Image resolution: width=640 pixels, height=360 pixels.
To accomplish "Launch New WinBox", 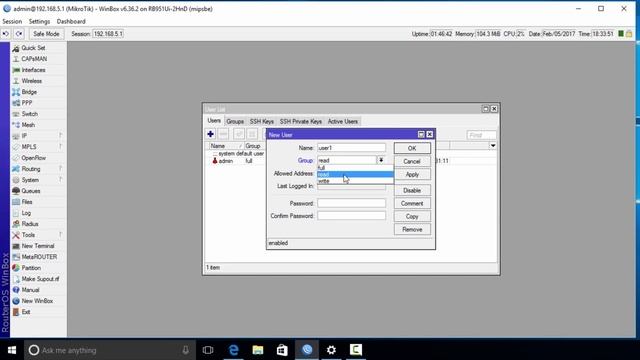I will 38,302.
